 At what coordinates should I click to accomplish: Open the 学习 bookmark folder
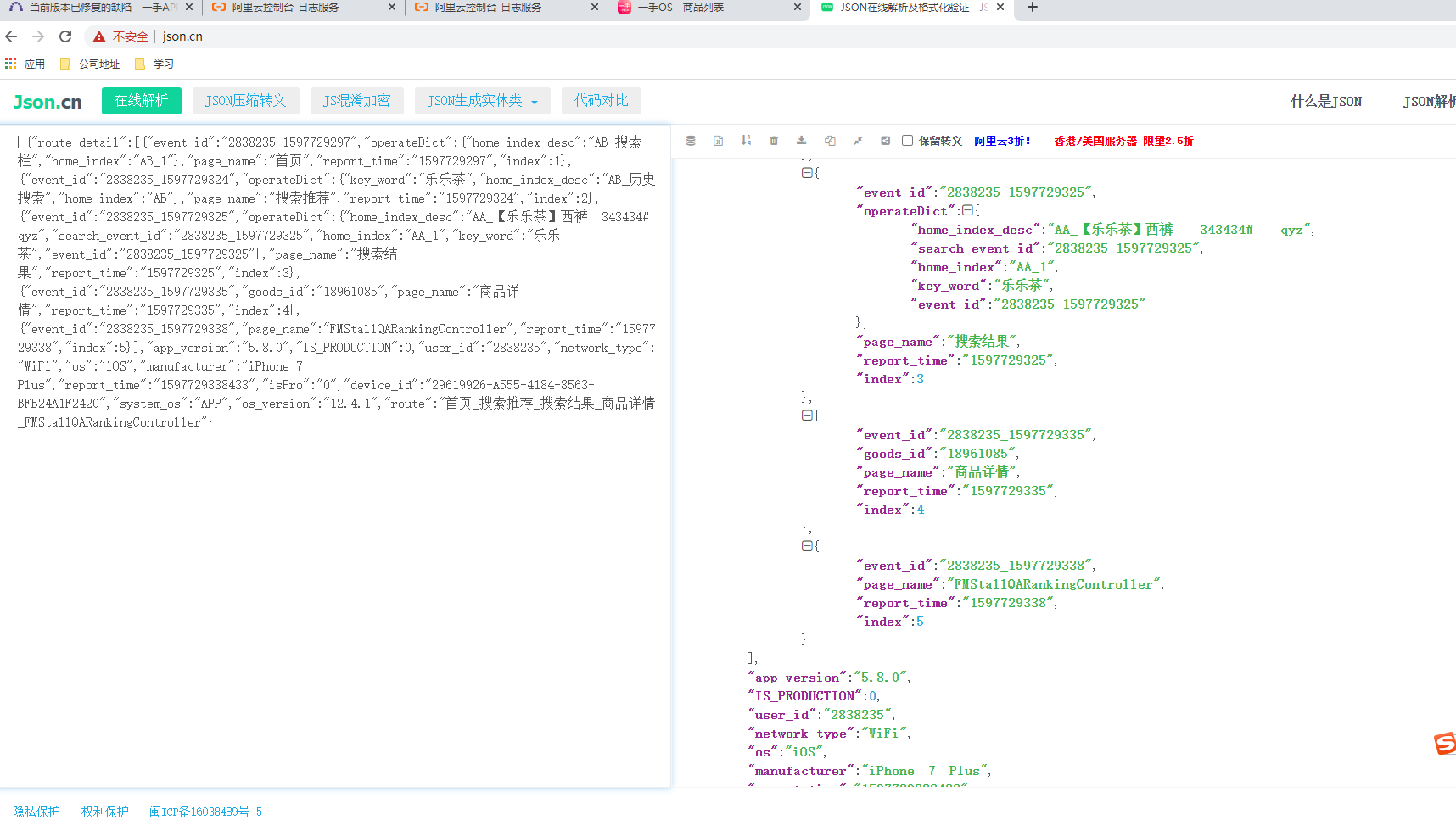point(154,64)
